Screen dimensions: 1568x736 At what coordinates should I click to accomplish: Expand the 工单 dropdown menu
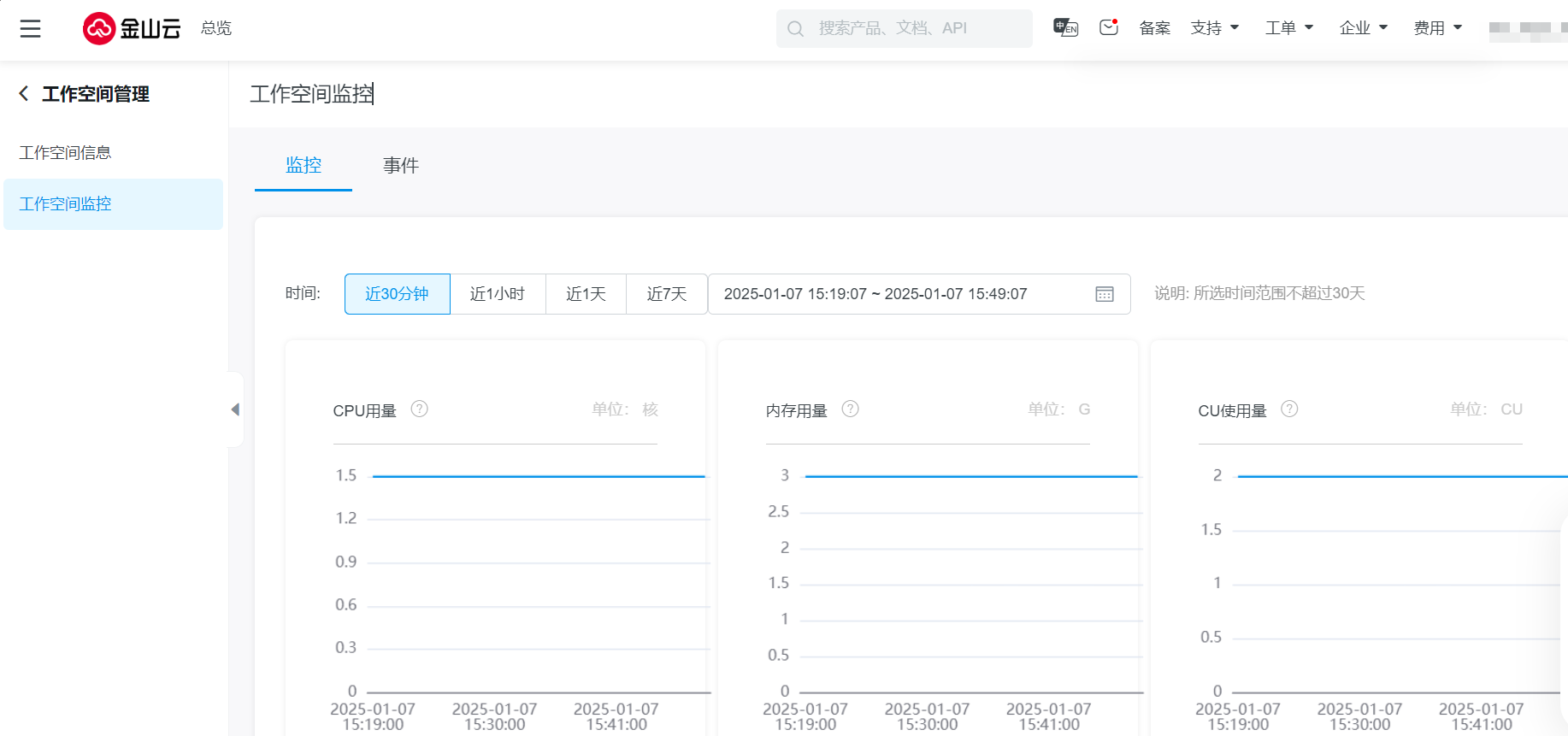tap(1288, 28)
